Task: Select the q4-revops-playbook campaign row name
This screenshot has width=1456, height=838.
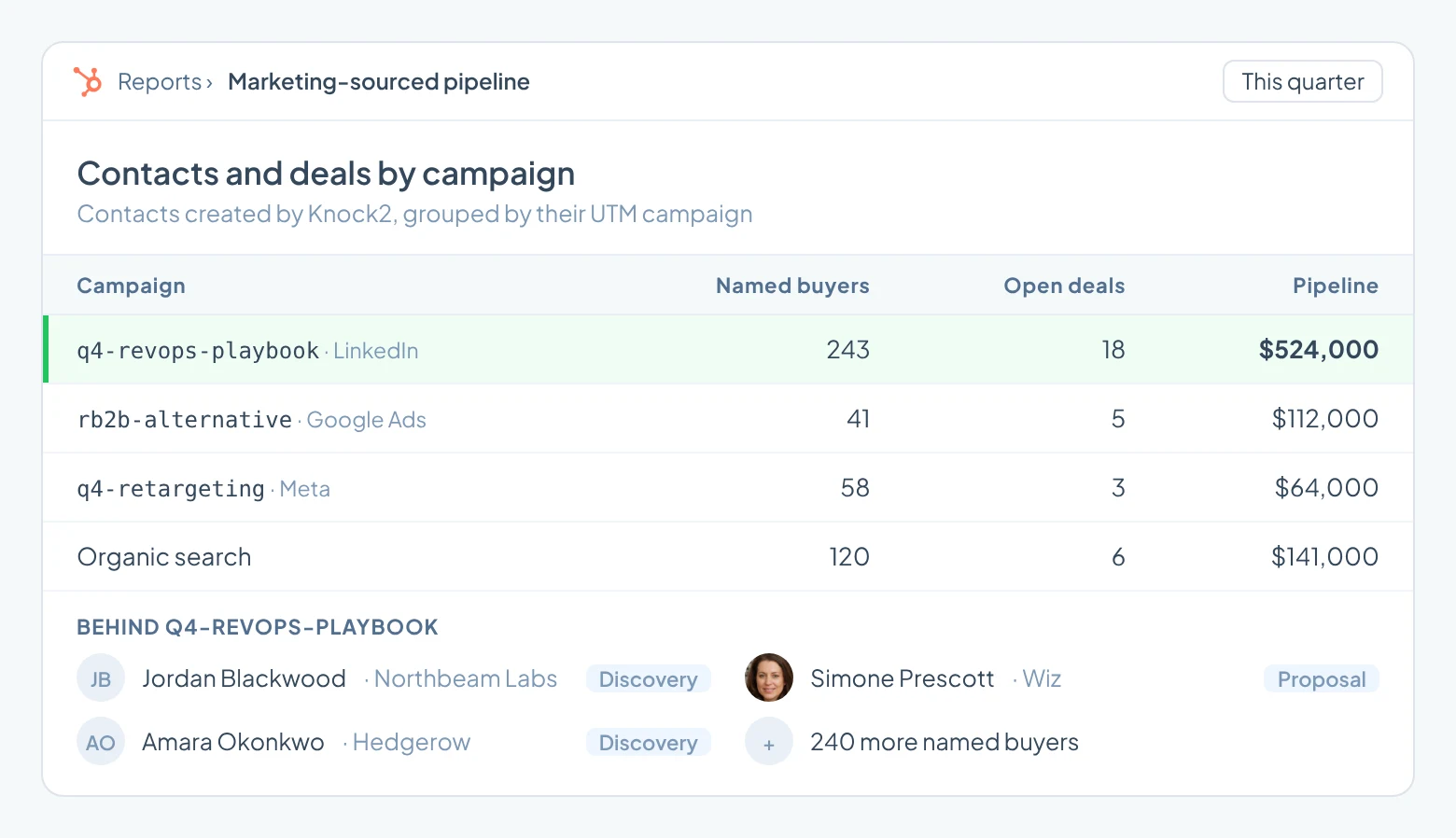Action: coord(198,351)
